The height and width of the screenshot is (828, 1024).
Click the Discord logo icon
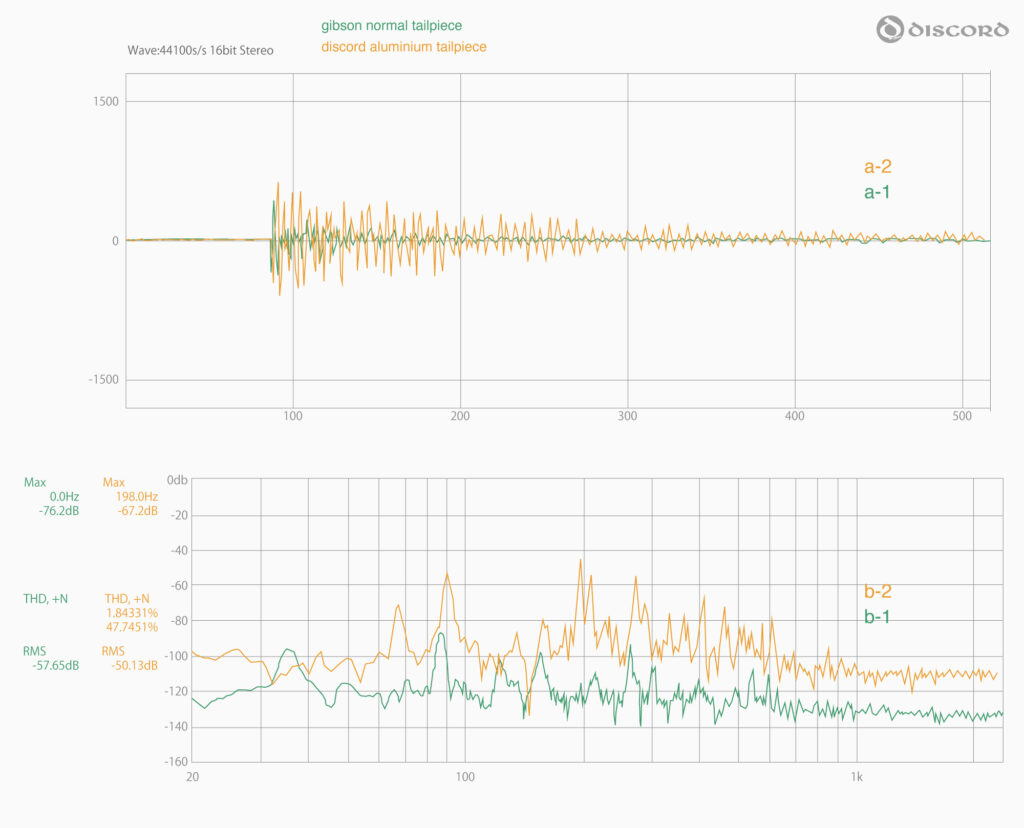pyautogui.click(x=890, y=30)
